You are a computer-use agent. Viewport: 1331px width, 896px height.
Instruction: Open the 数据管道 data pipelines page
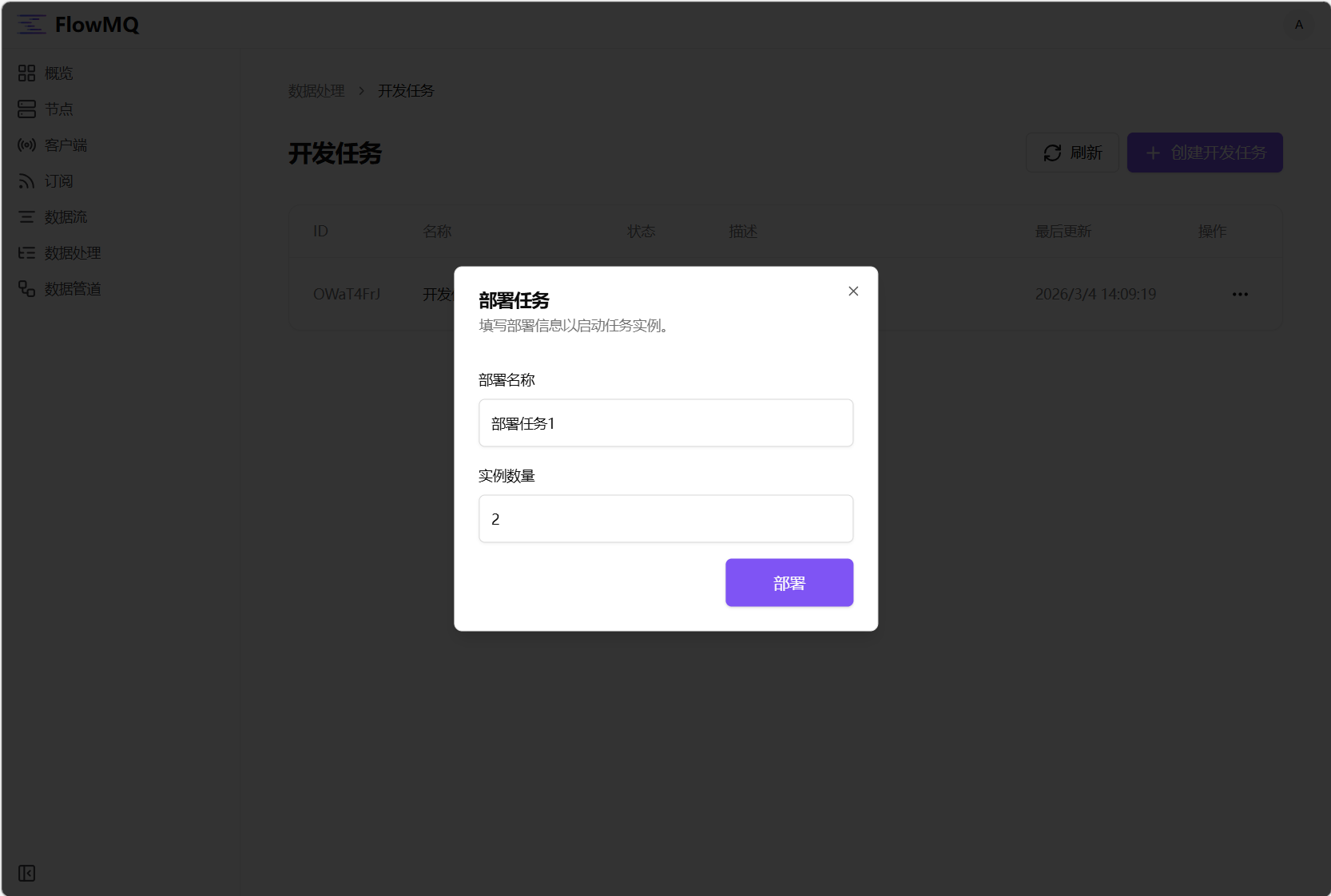pos(71,288)
